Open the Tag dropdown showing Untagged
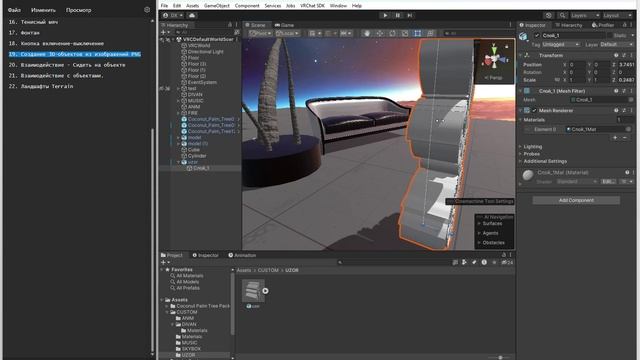 (561, 44)
